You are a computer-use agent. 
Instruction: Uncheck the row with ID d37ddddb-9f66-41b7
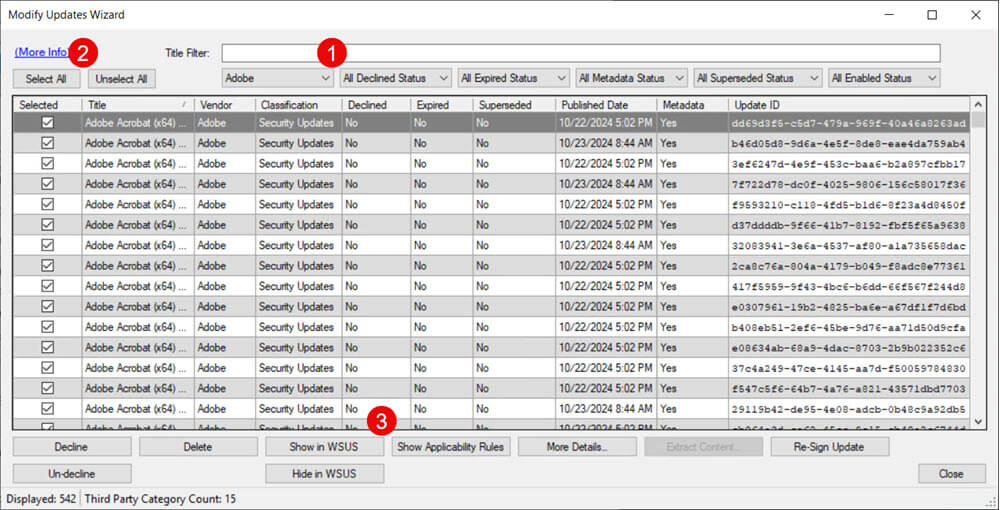[x=48, y=224]
